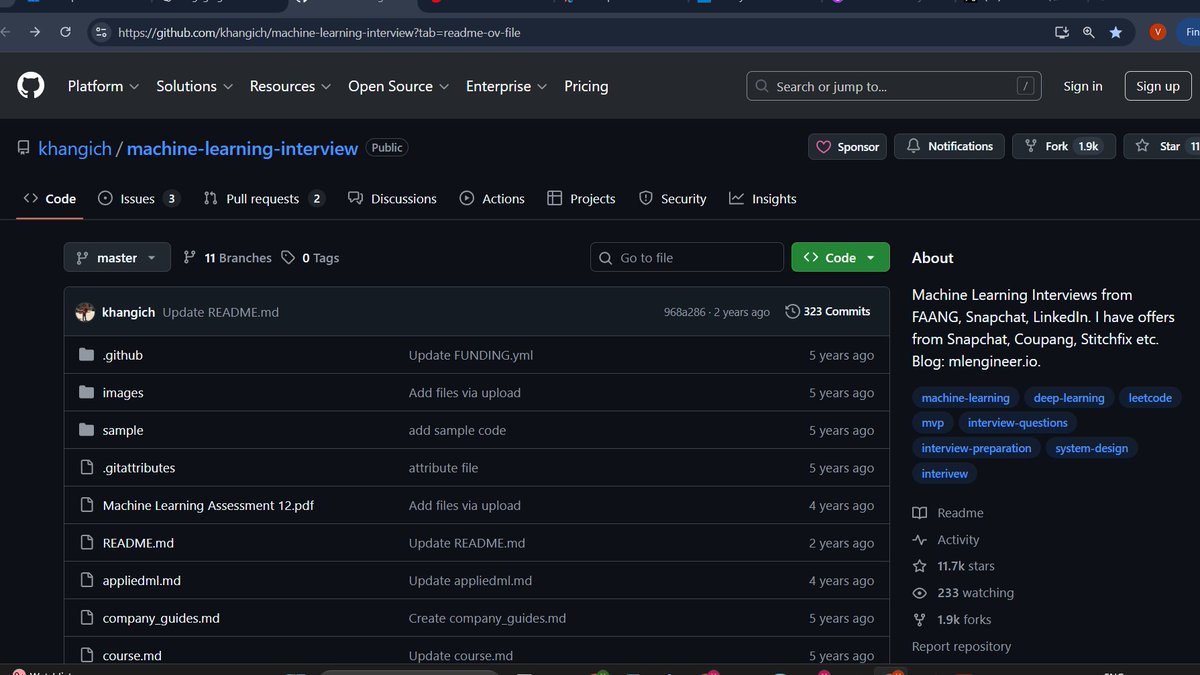Screen dimensions: 1200x675
Task: Reload the page with browser refresh icon
Action: (x=66, y=32)
